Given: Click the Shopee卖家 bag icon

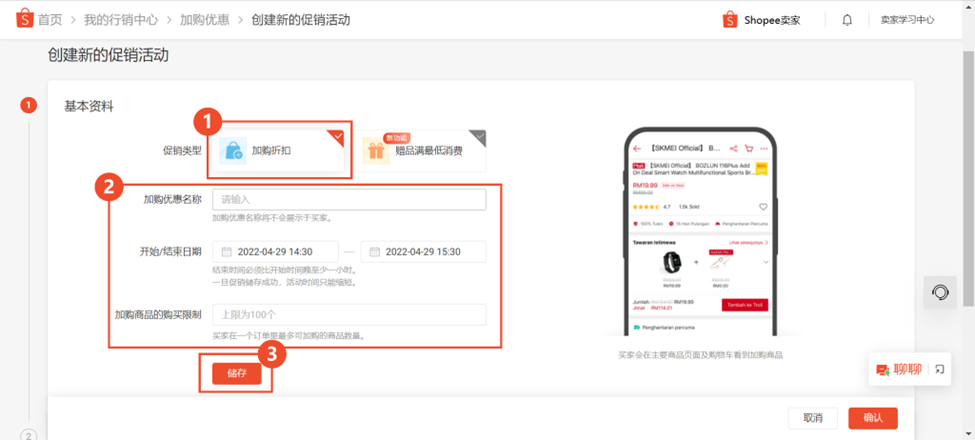Looking at the screenshot, I should (x=730, y=20).
